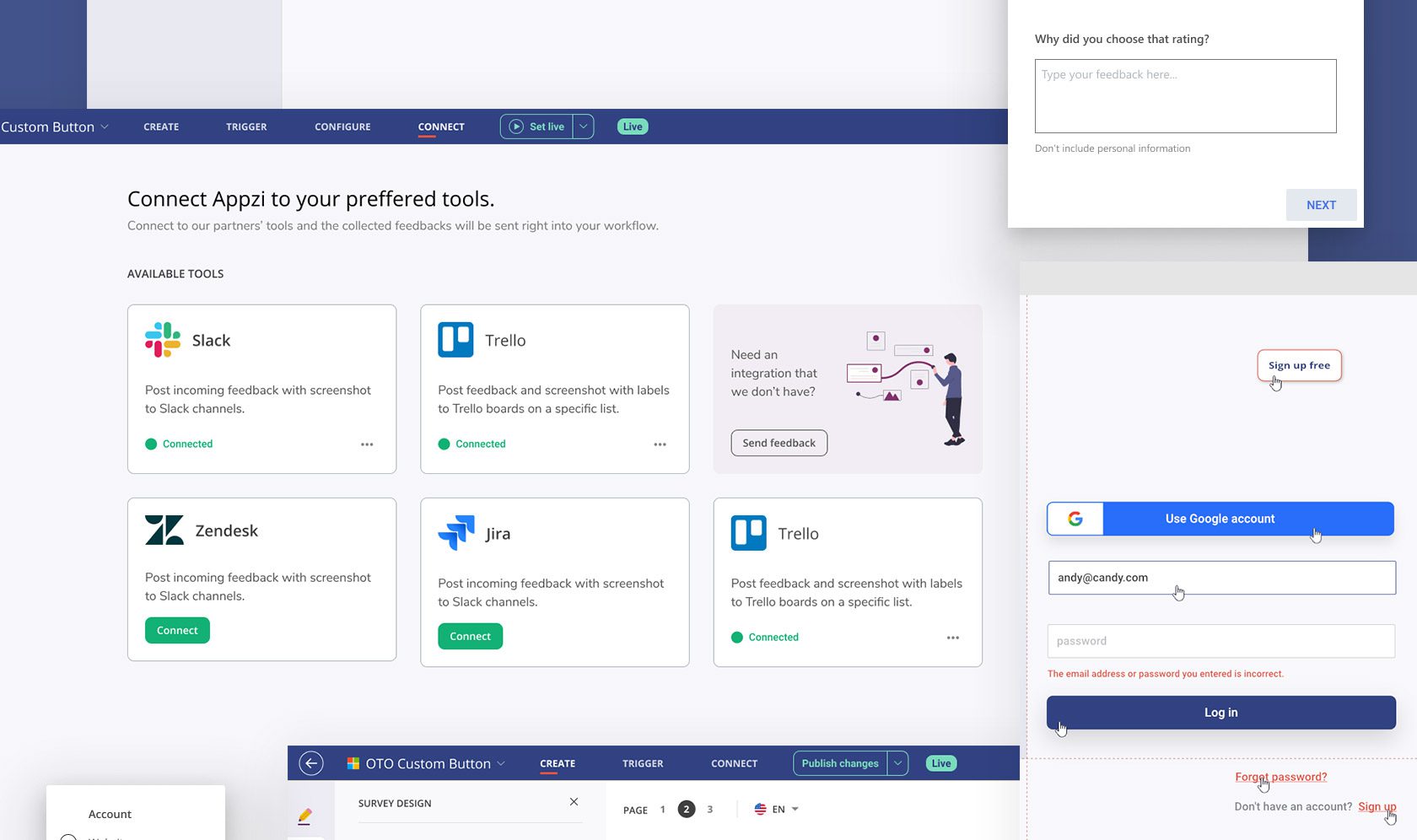
Task: Click the Google logo icon
Action: (1075, 519)
